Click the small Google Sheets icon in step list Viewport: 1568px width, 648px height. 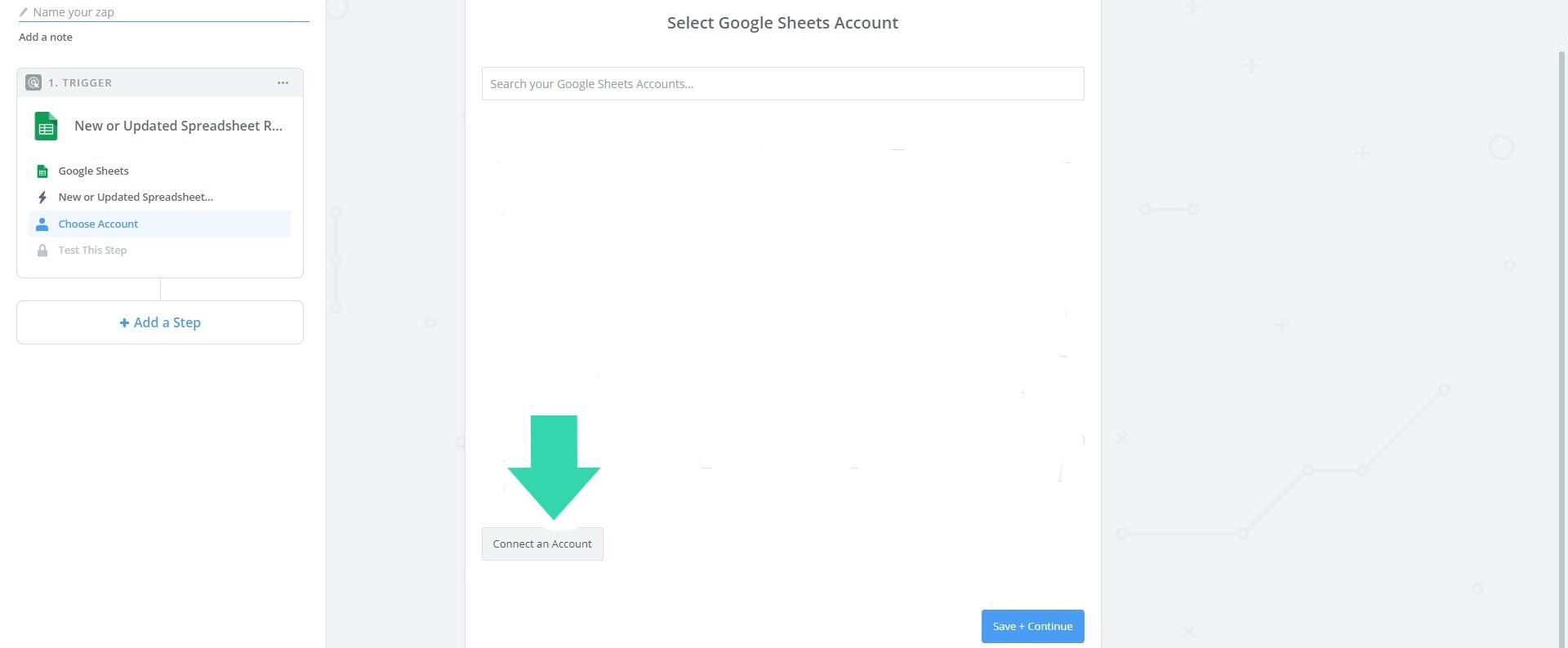(x=42, y=171)
